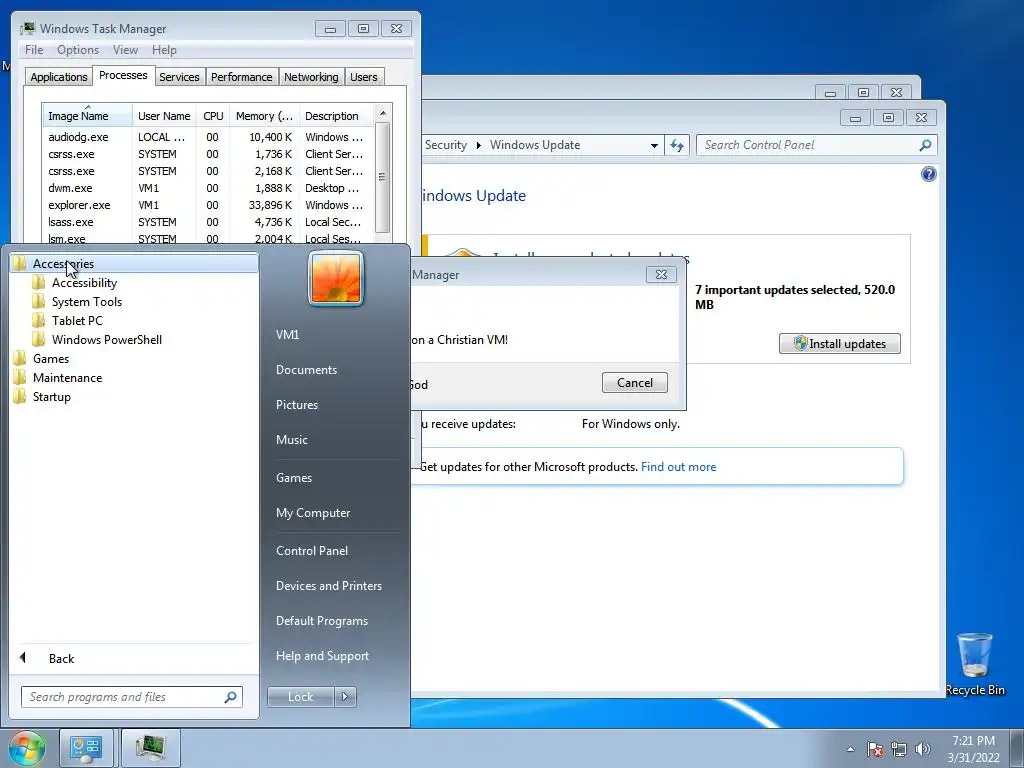Image resolution: width=1024 pixels, height=768 pixels.
Task: Switch to Users tab
Action: (x=364, y=77)
